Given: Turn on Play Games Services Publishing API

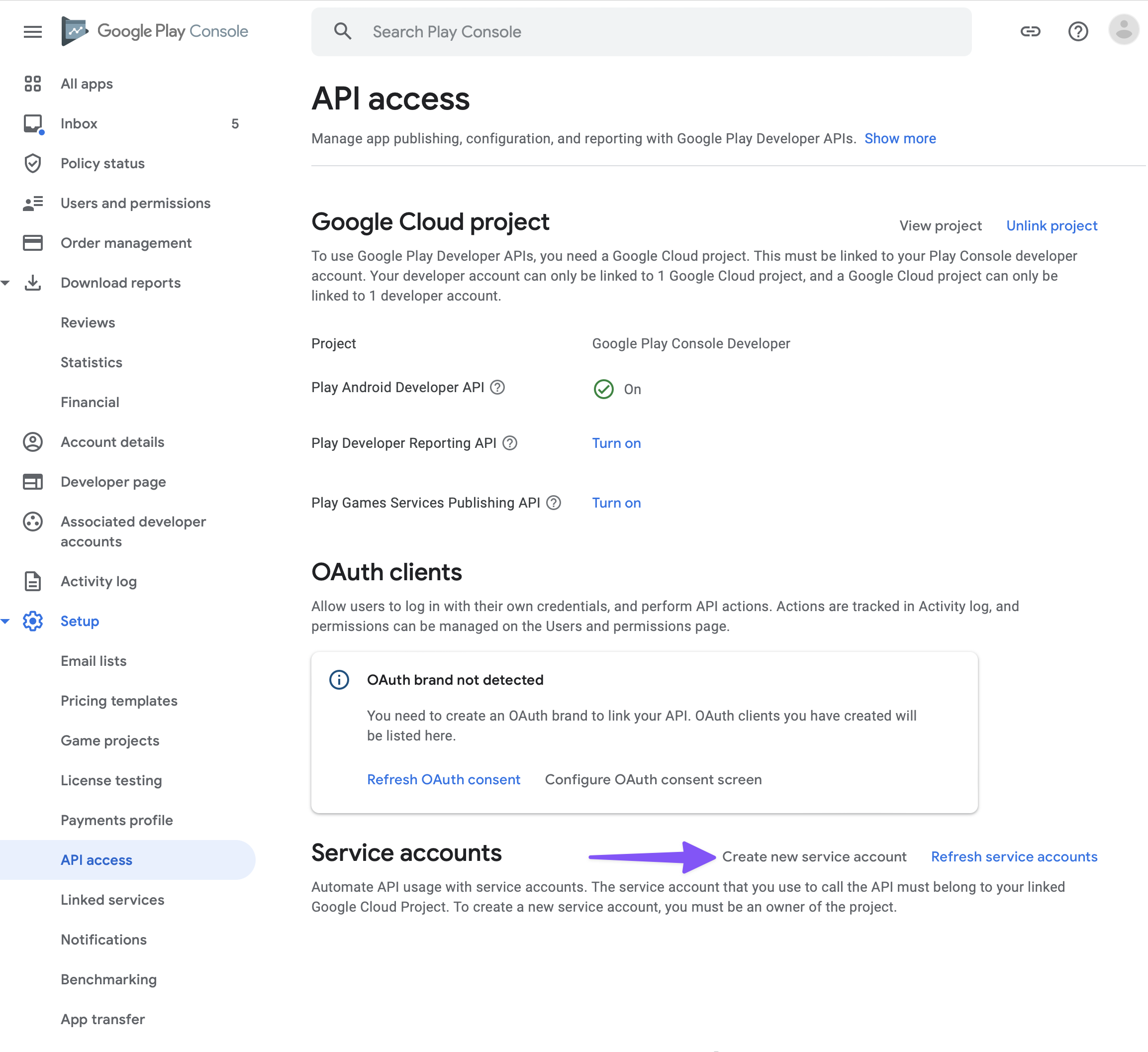Looking at the screenshot, I should (616, 503).
